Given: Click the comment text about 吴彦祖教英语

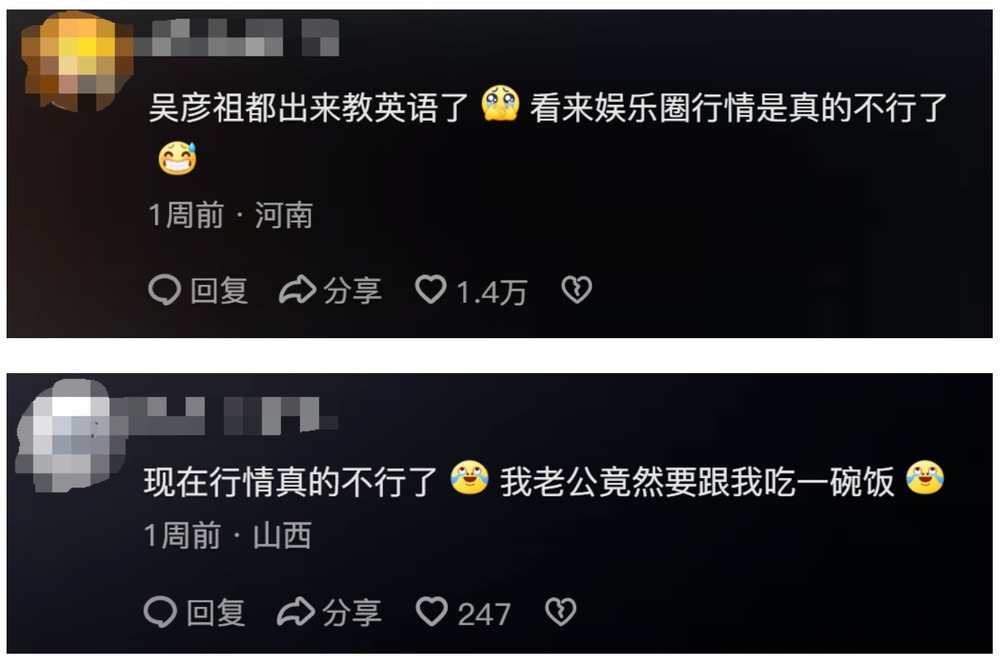Looking at the screenshot, I should [548, 131].
